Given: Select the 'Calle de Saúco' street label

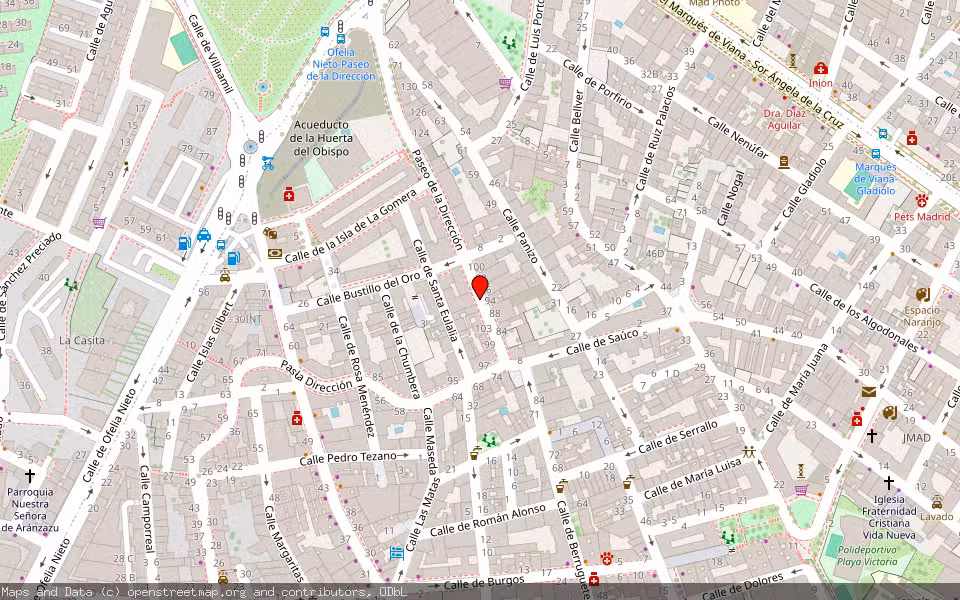Looking at the screenshot, I should (602, 342).
